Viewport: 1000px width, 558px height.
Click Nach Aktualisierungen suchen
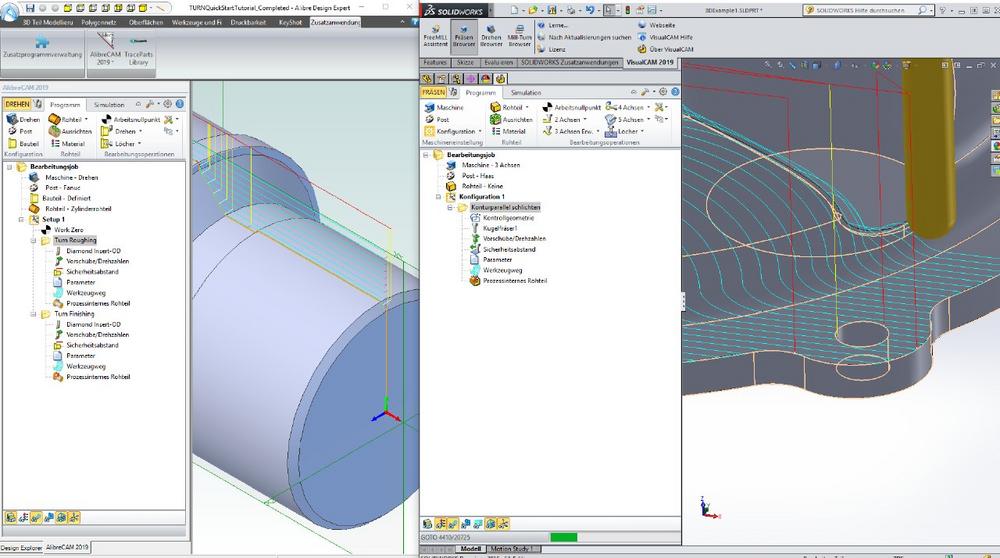click(x=588, y=37)
